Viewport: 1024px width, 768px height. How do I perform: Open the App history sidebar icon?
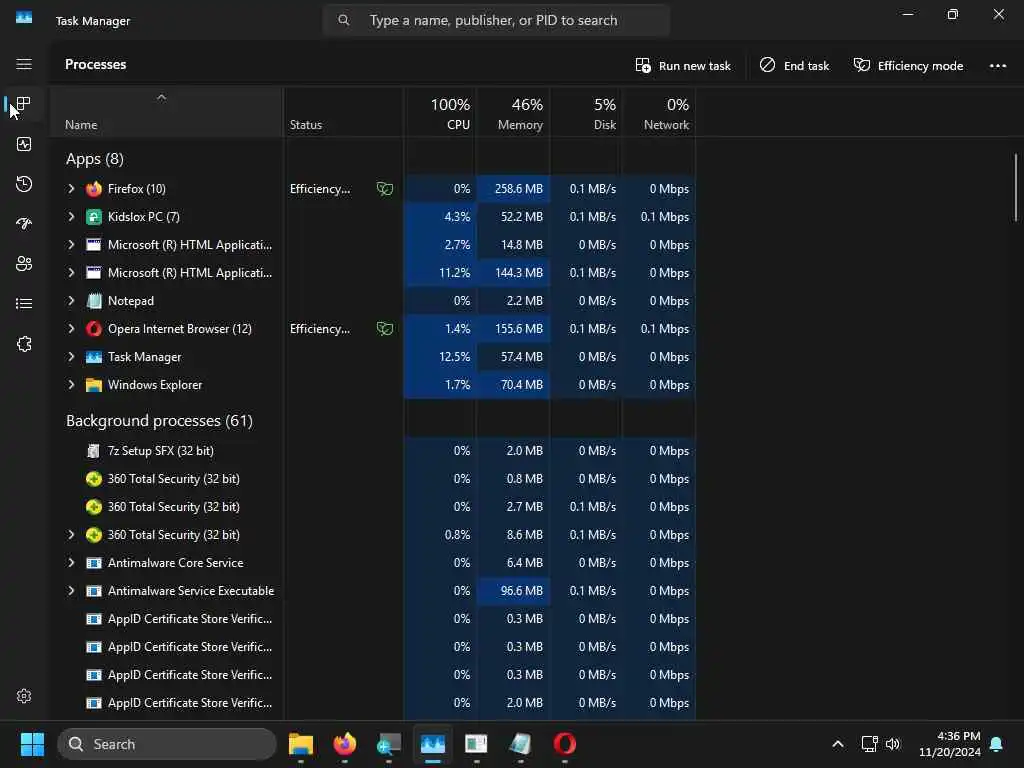point(24,184)
